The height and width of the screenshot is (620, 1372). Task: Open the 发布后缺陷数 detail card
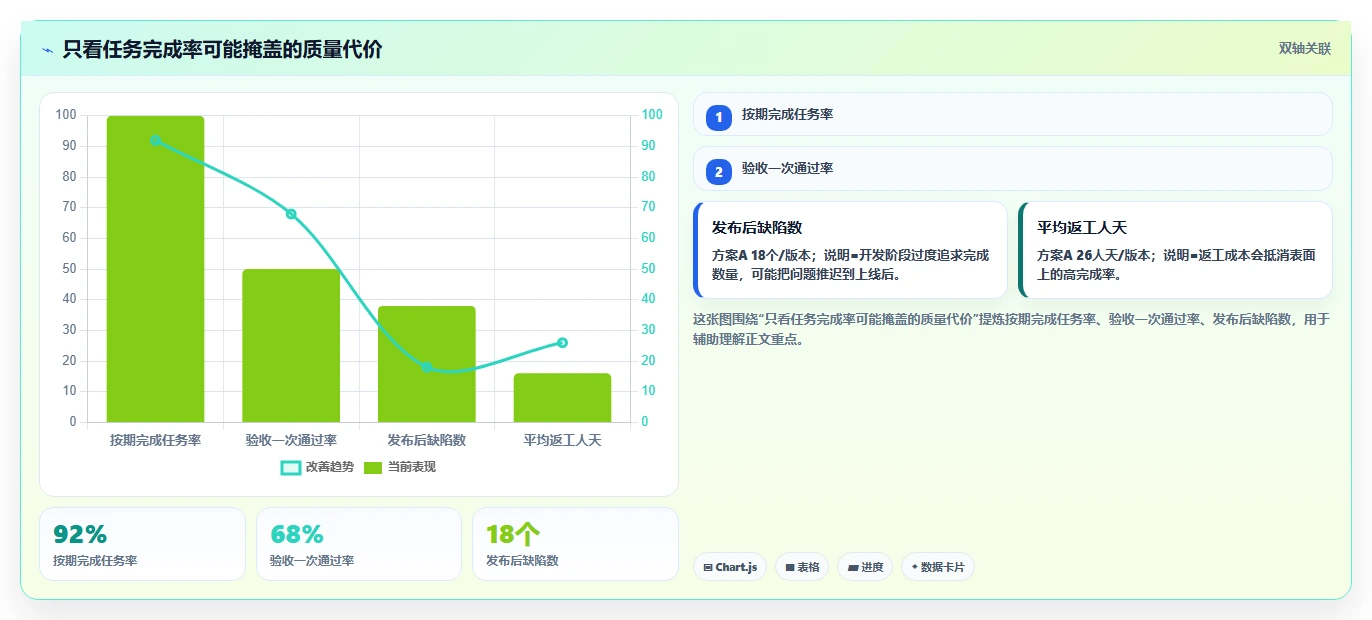click(x=850, y=250)
